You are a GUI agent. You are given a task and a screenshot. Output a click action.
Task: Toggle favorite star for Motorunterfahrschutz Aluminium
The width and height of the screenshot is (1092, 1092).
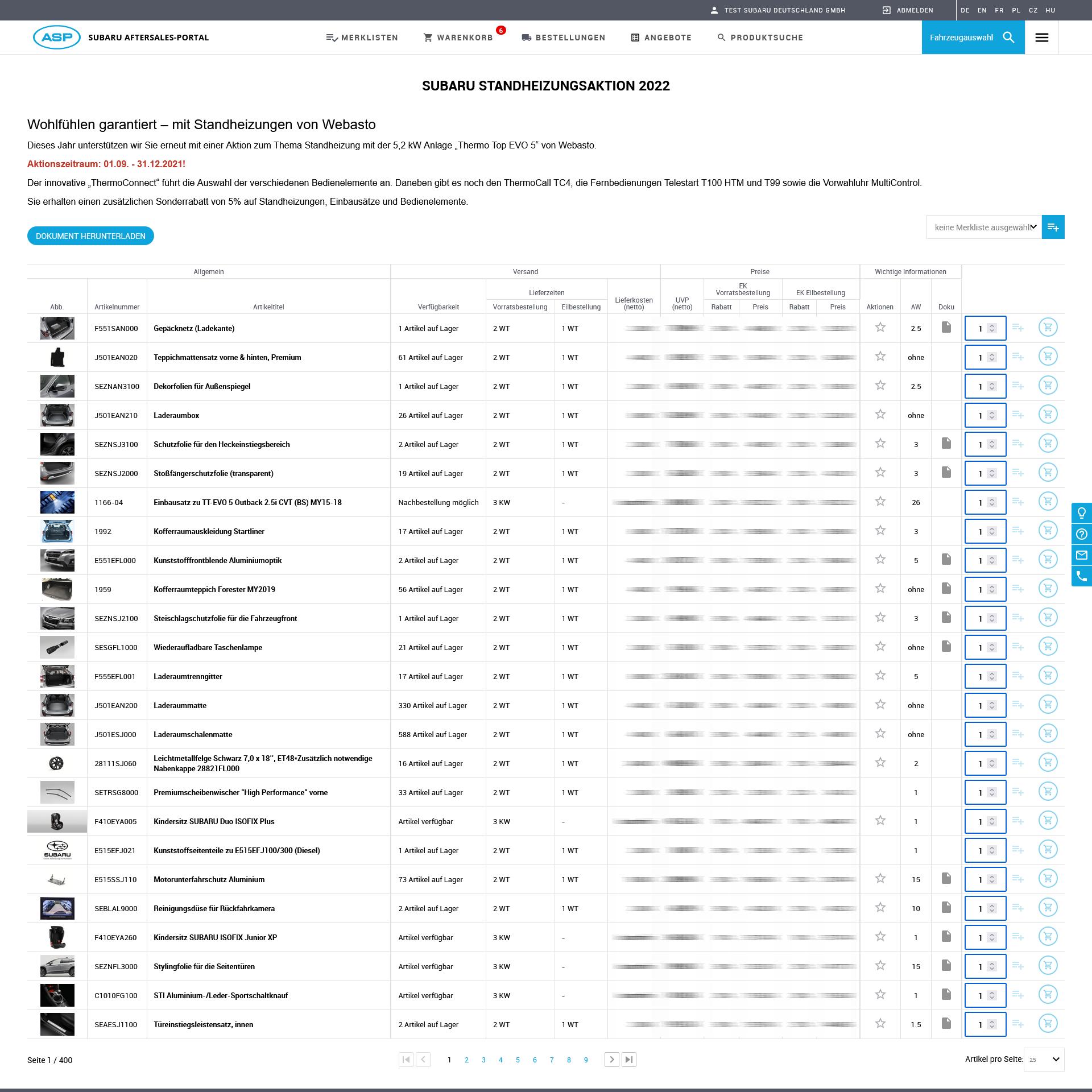[x=880, y=879]
